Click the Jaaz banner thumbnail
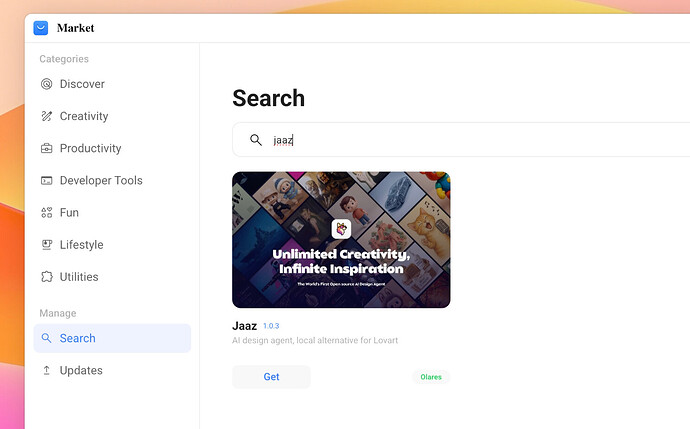The height and width of the screenshot is (429, 690). [x=341, y=240]
